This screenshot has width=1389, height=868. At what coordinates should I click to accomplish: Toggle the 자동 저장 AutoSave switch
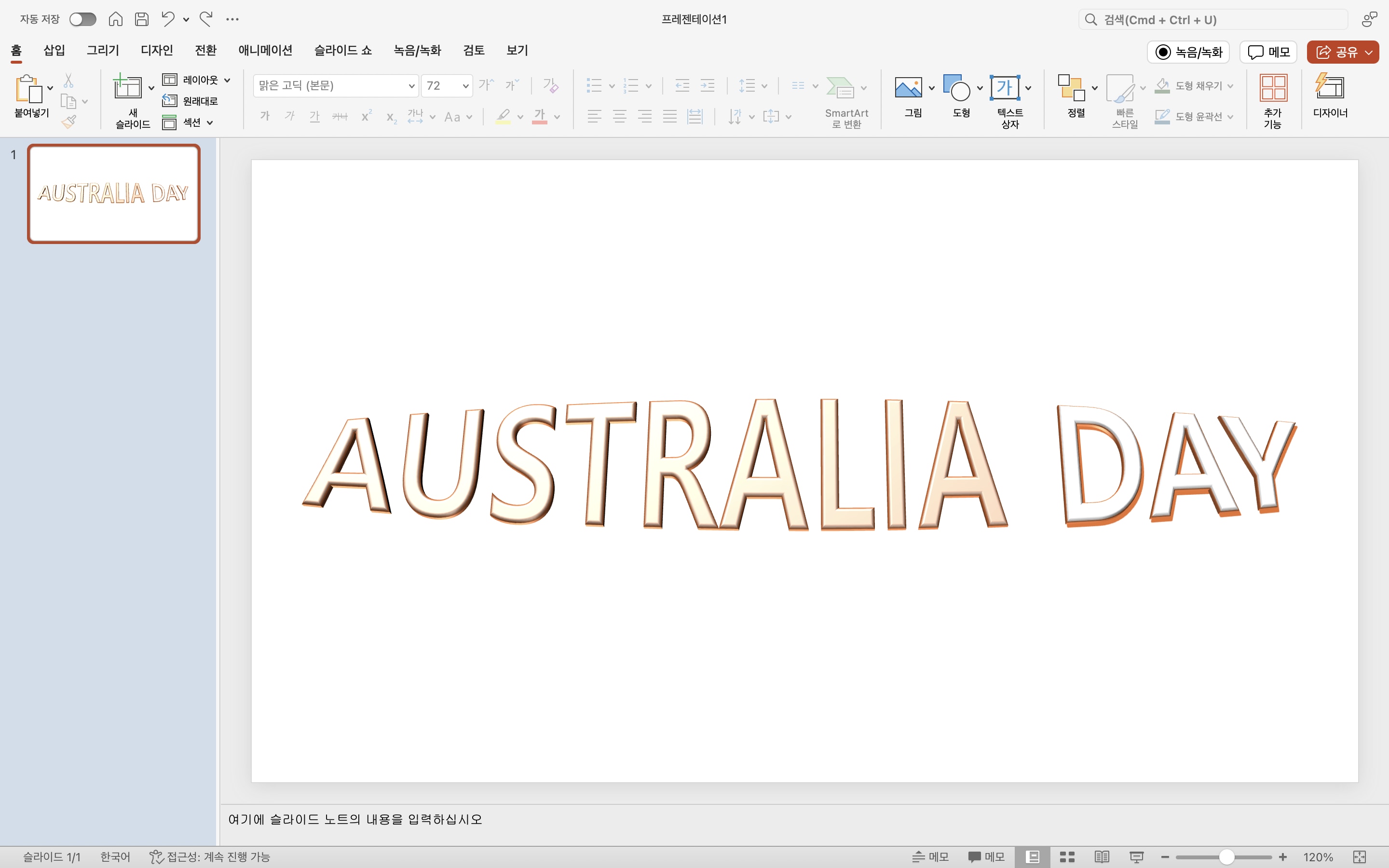pyautogui.click(x=82, y=19)
